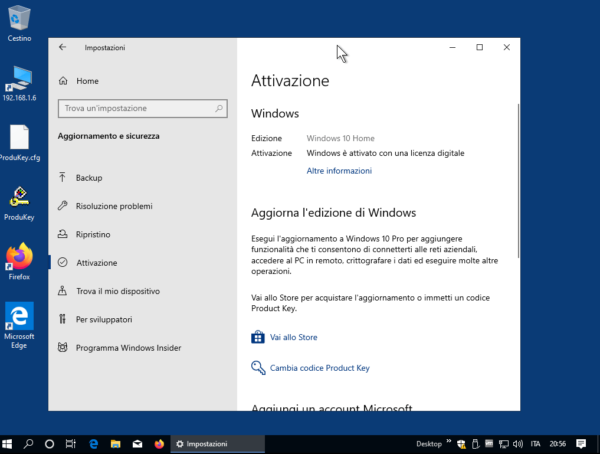600x454 pixels.
Task: Open the Altre informazioni link
Action: (339, 171)
